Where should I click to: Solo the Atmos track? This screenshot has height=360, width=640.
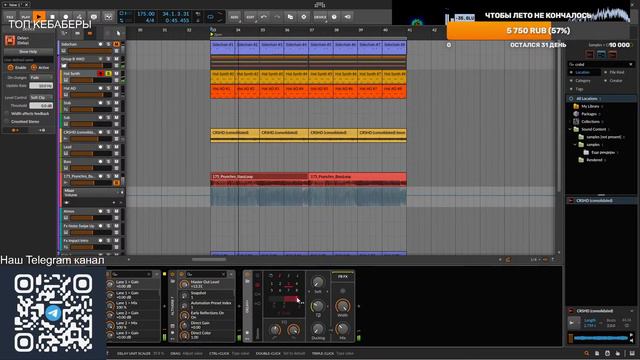pyautogui.click(x=109, y=211)
